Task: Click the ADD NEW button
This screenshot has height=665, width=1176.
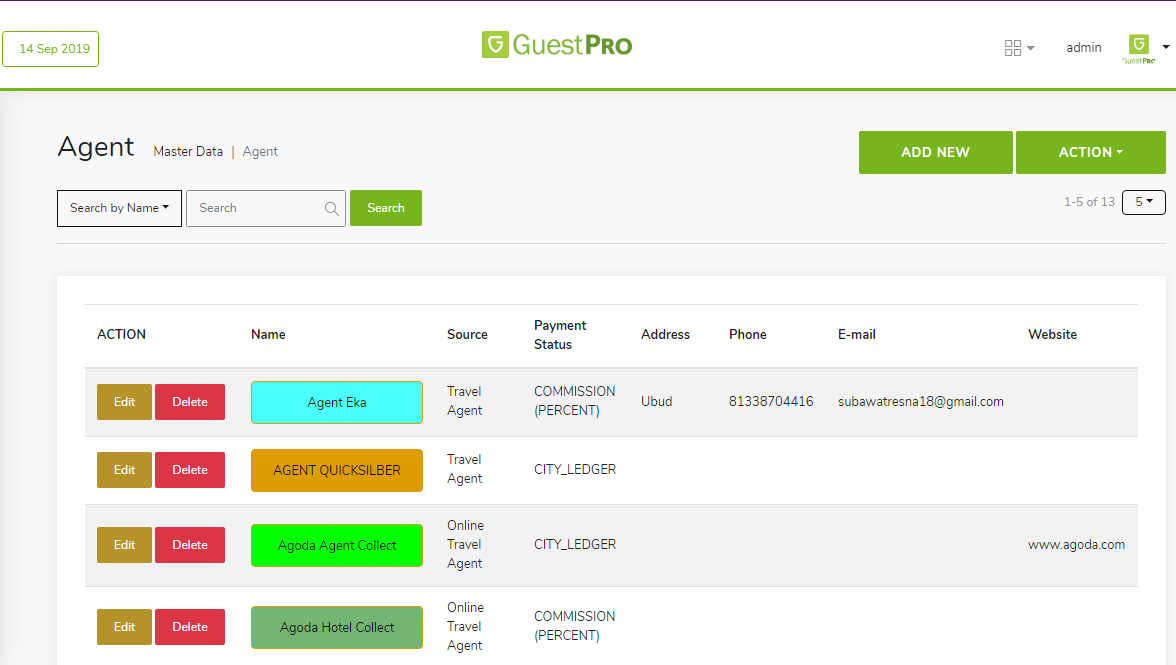Action: click(x=935, y=152)
